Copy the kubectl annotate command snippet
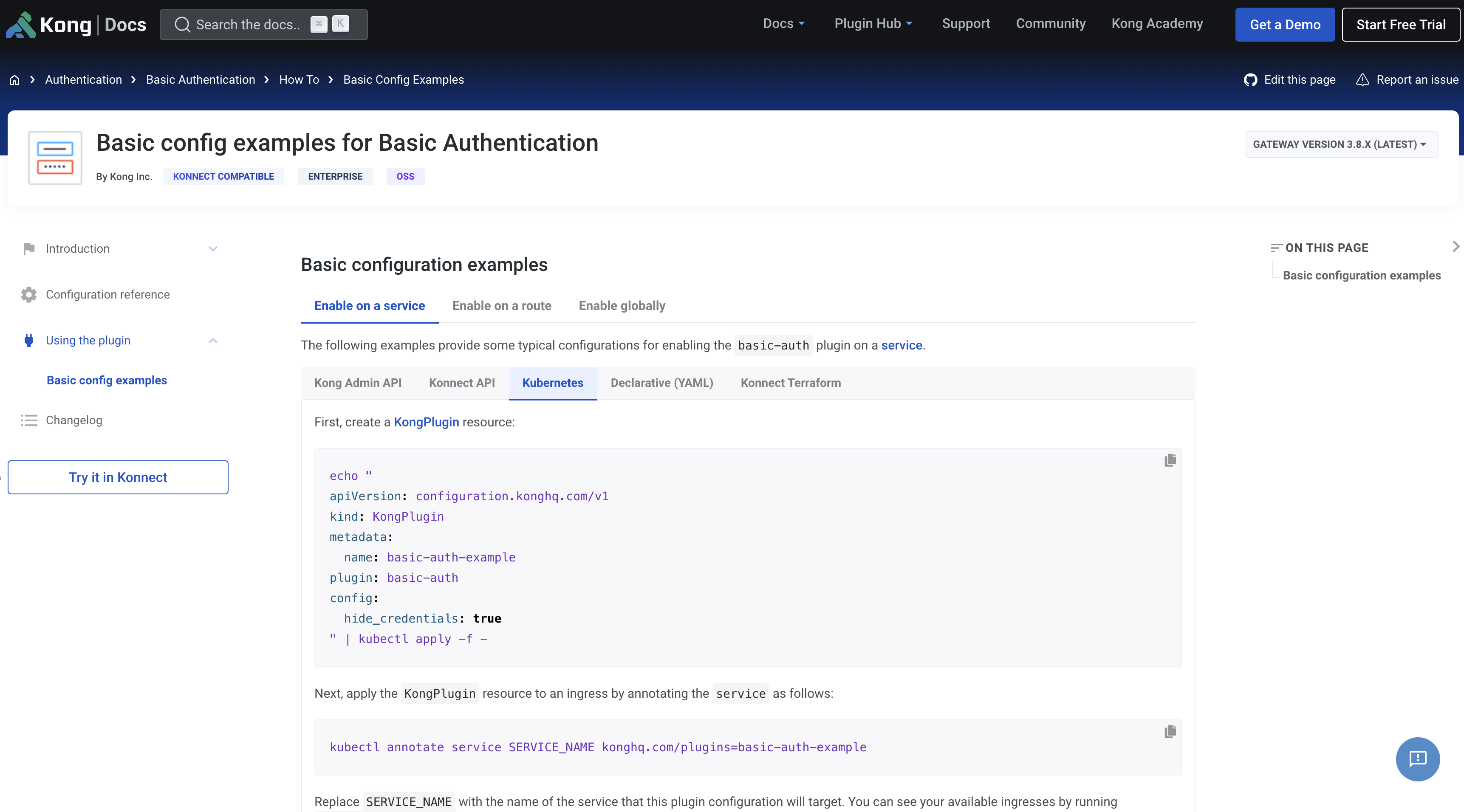Viewport: 1464px width, 812px height. point(1170,732)
